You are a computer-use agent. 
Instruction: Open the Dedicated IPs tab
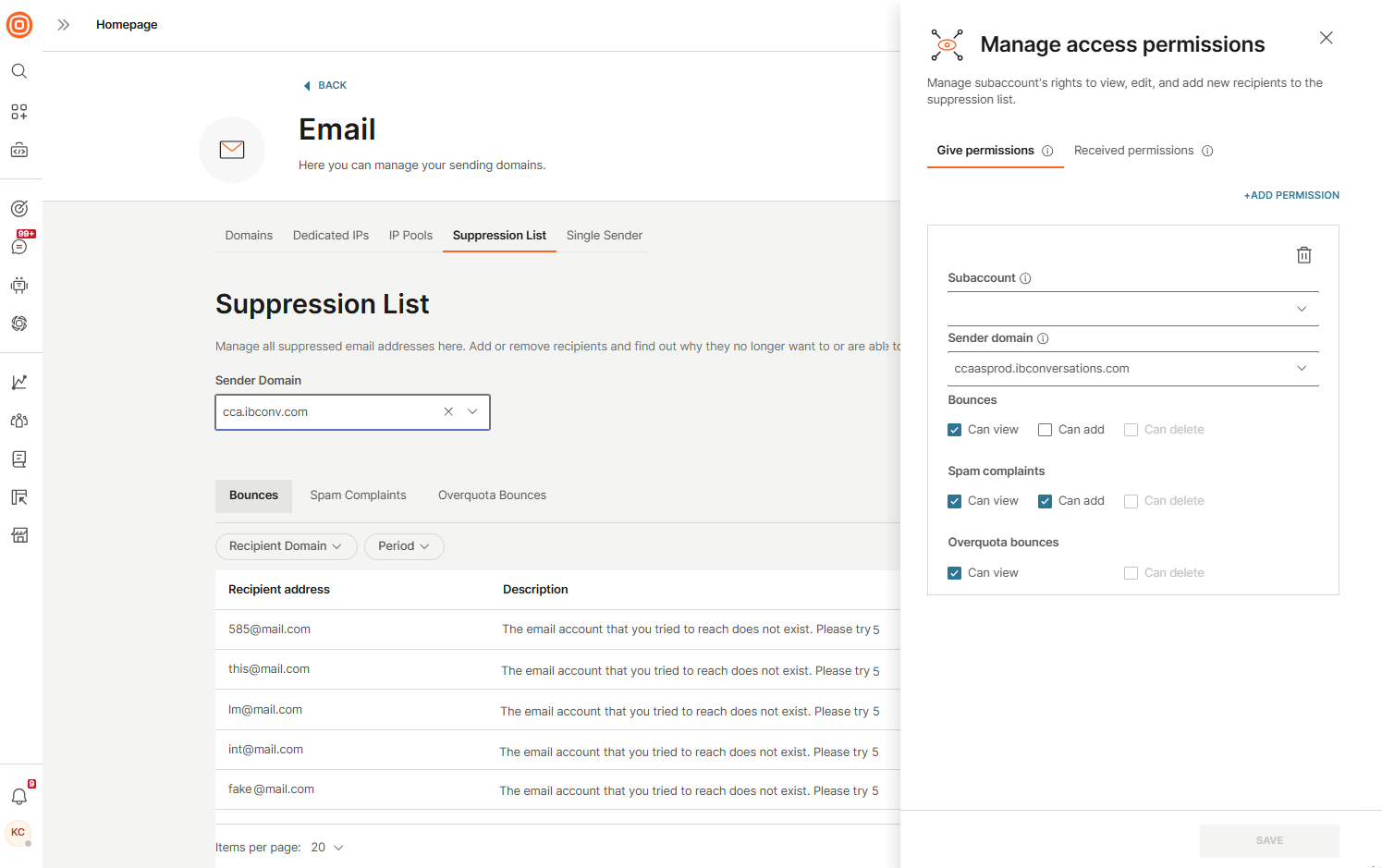coord(330,235)
